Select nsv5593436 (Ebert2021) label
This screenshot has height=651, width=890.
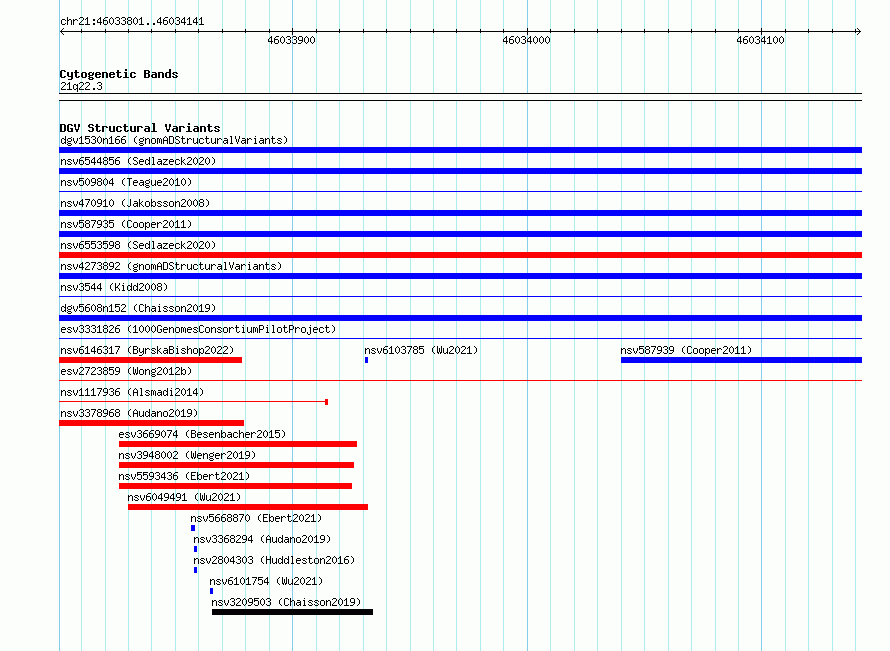(184, 476)
